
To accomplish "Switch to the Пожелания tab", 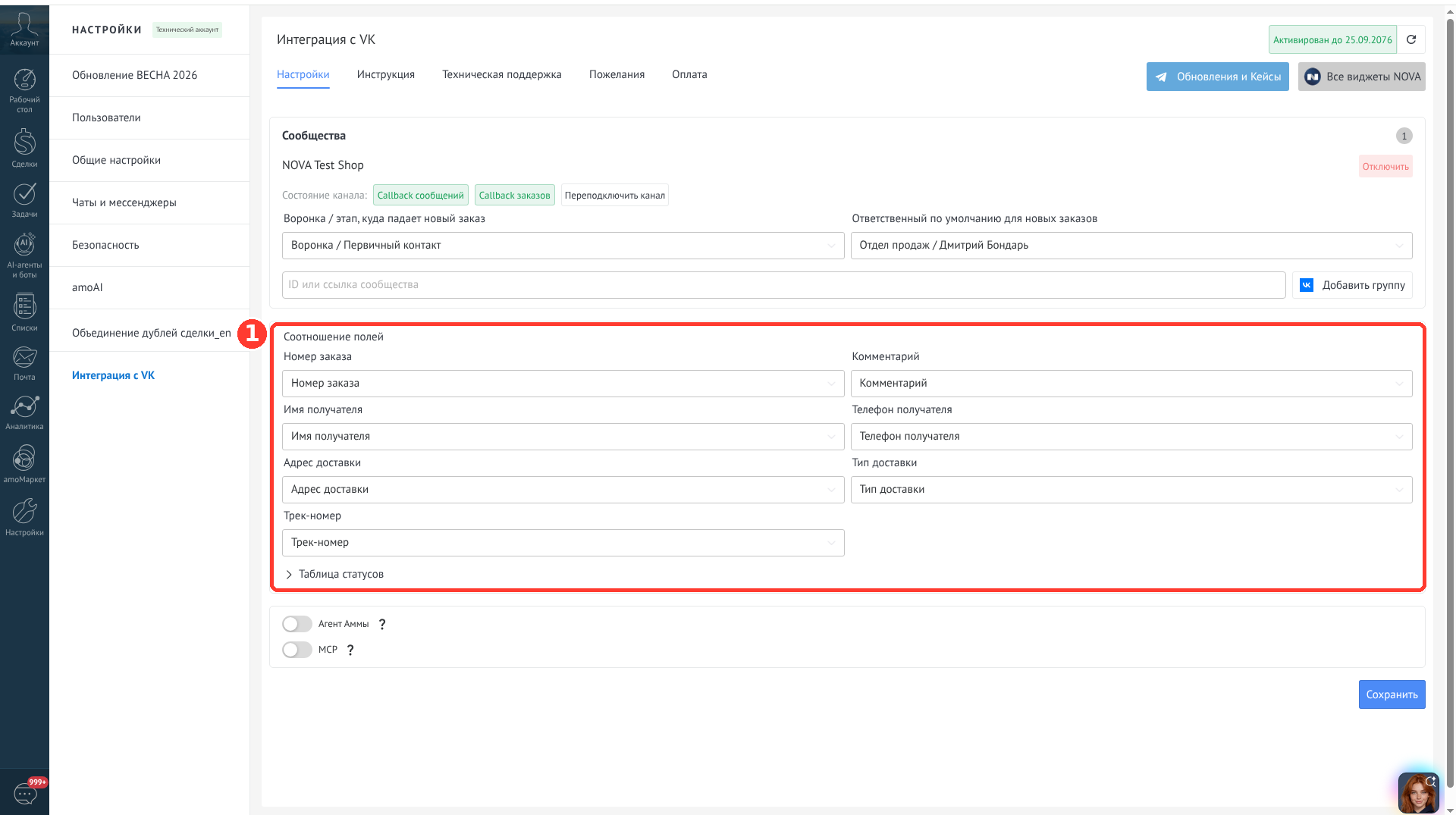I will (x=617, y=74).
